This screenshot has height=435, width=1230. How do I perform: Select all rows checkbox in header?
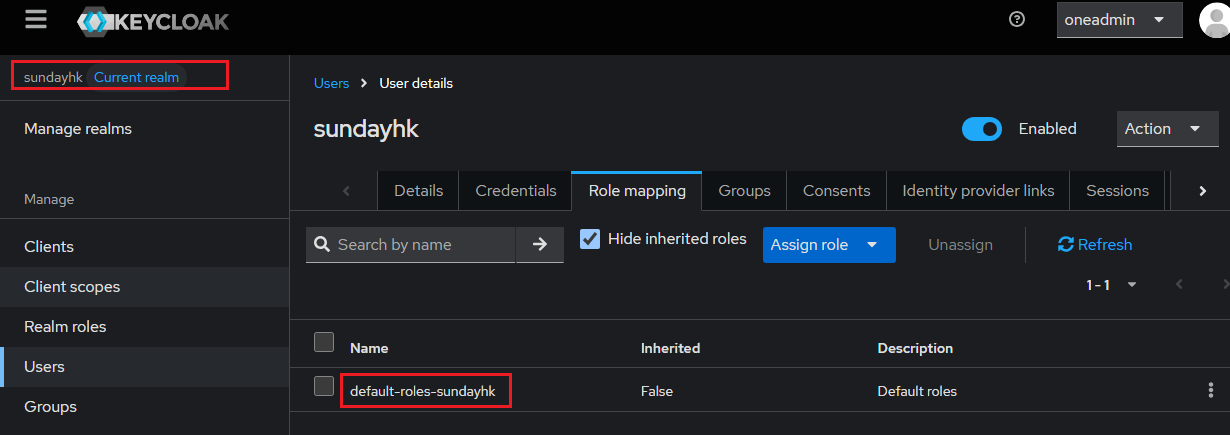pos(324,342)
